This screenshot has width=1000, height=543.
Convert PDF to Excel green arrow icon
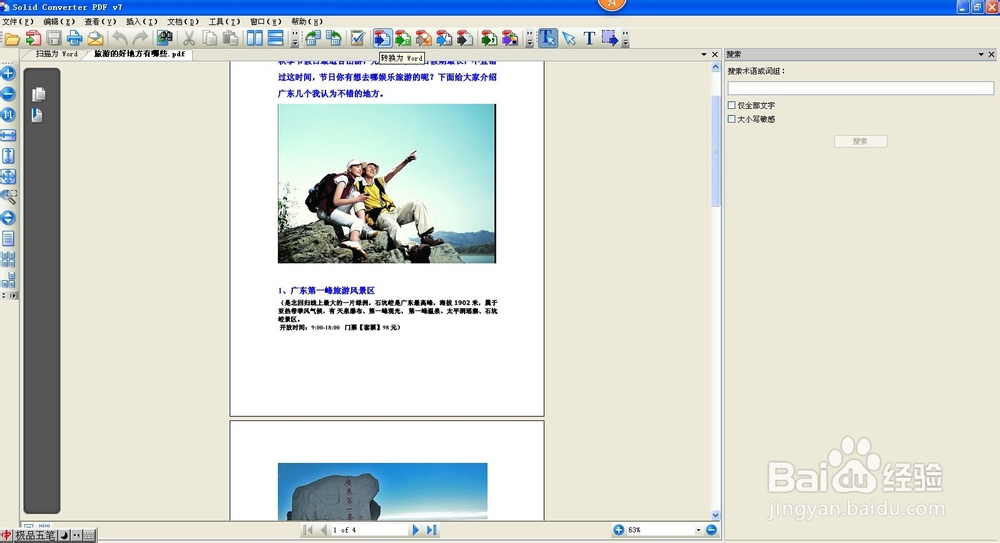coord(402,39)
